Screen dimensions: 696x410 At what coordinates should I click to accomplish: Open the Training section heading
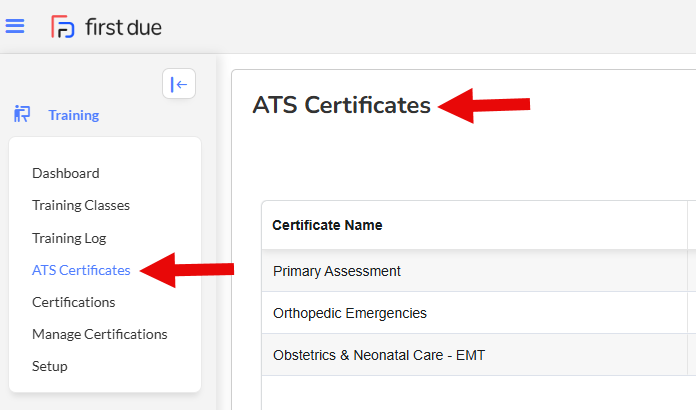74,115
